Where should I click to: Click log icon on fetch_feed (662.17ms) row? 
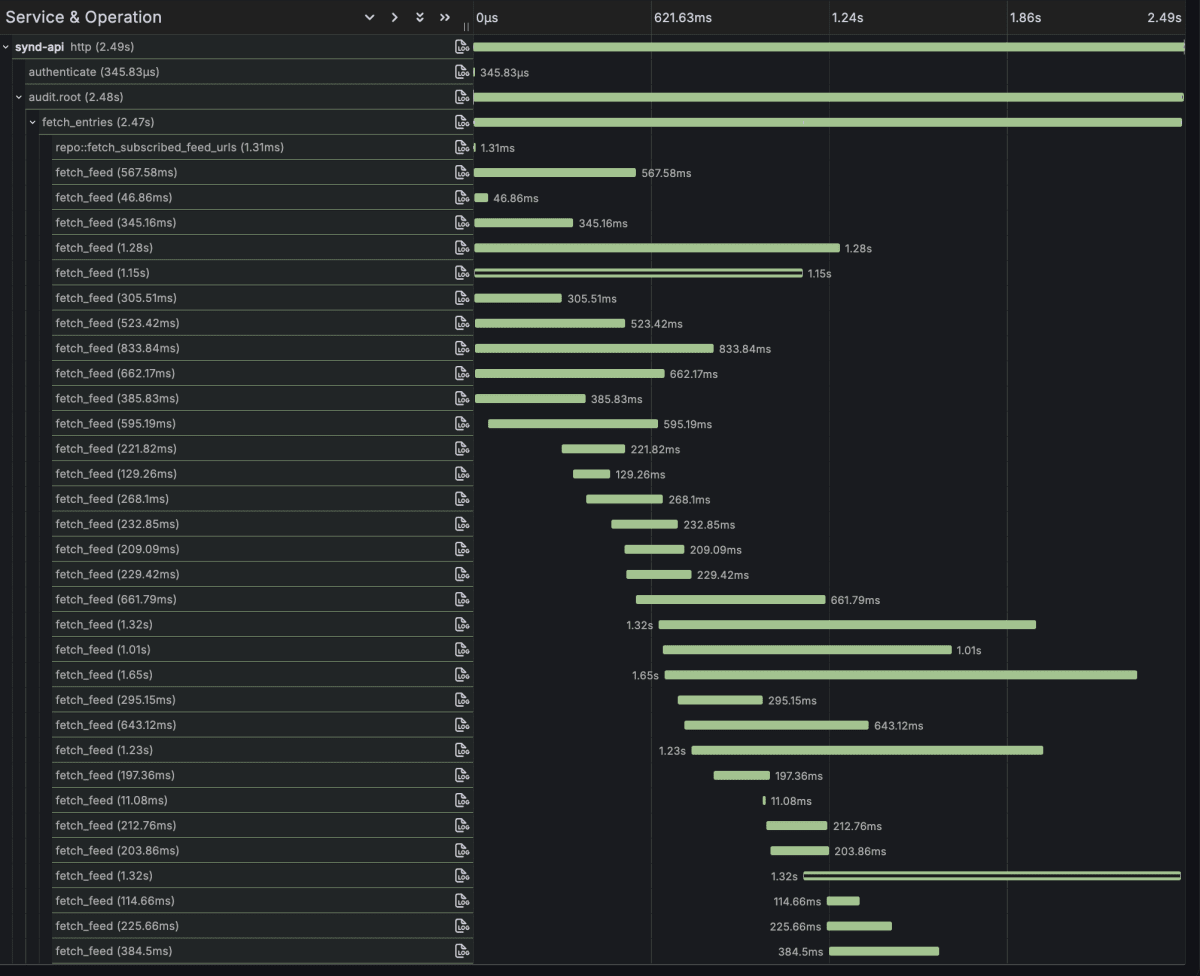coord(462,373)
